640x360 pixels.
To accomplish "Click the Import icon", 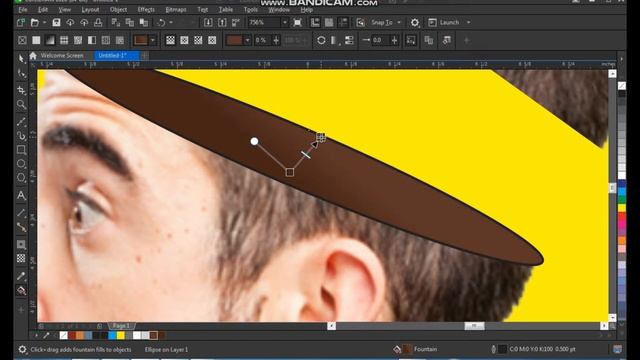I will tap(208, 22).
